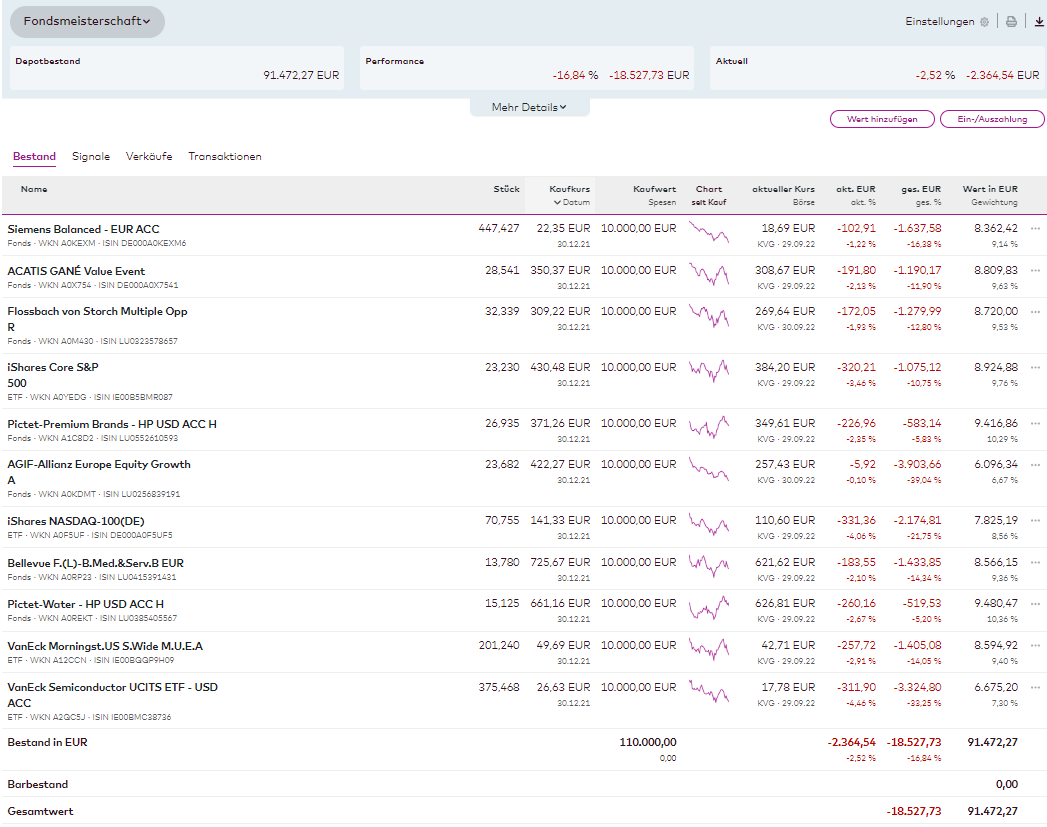Open three-dot menu for VanEck Semiconductor row
The image size is (1047, 827).
(x=1035, y=687)
